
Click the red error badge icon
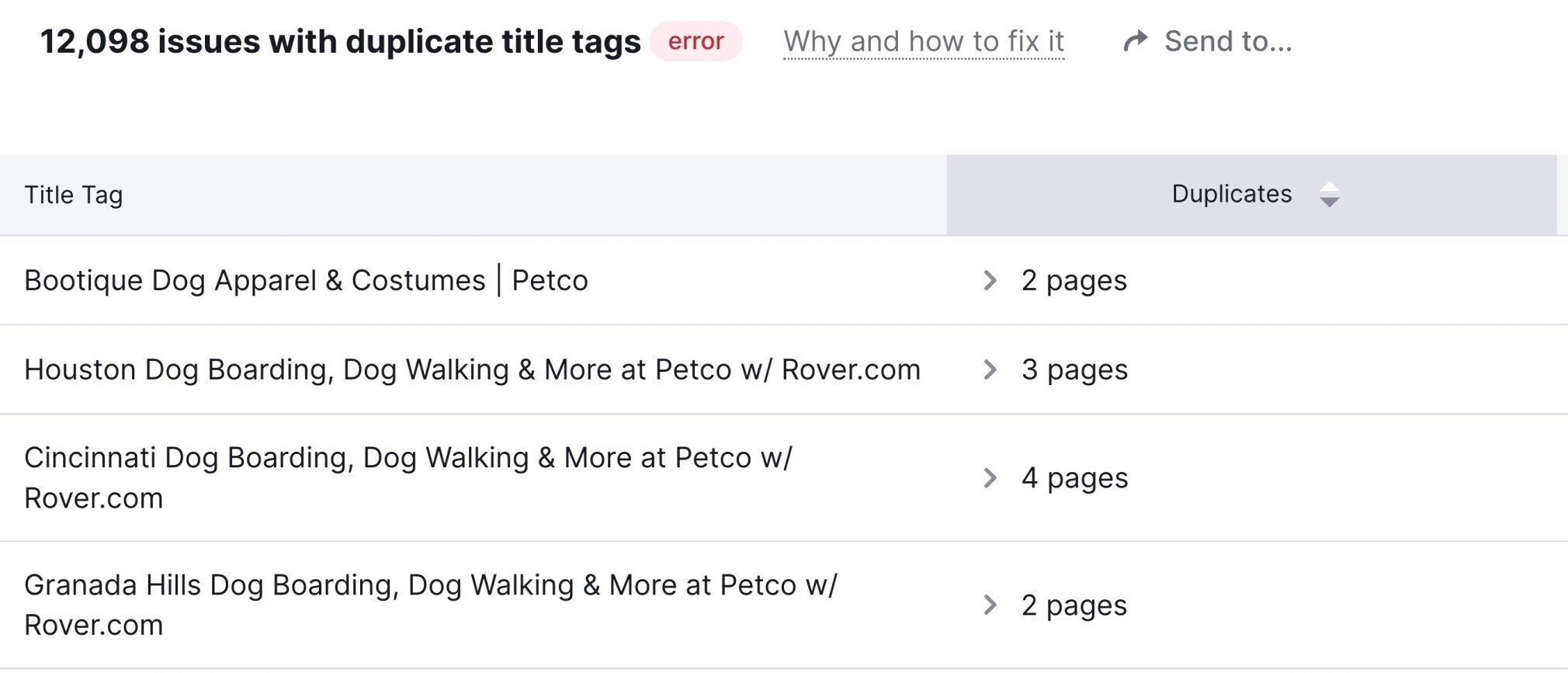696,41
